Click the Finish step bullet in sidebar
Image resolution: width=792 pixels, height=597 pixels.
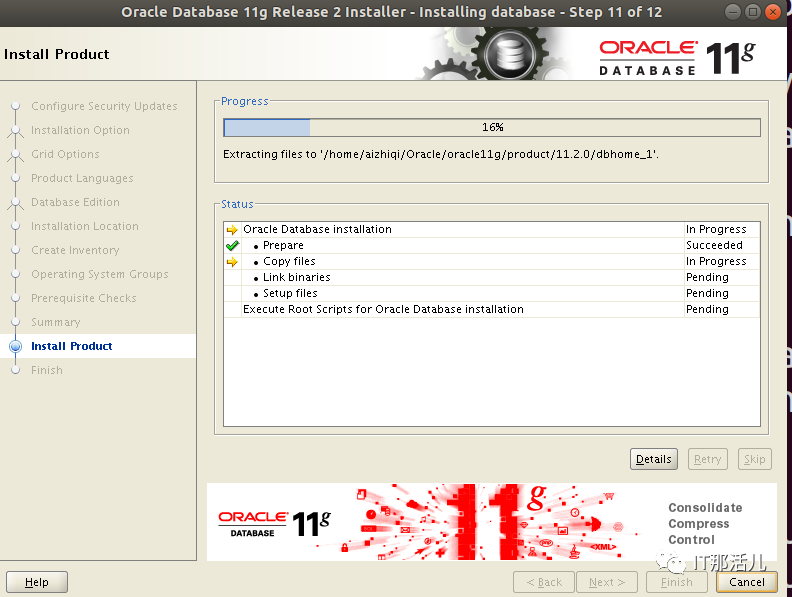tap(16, 370)
